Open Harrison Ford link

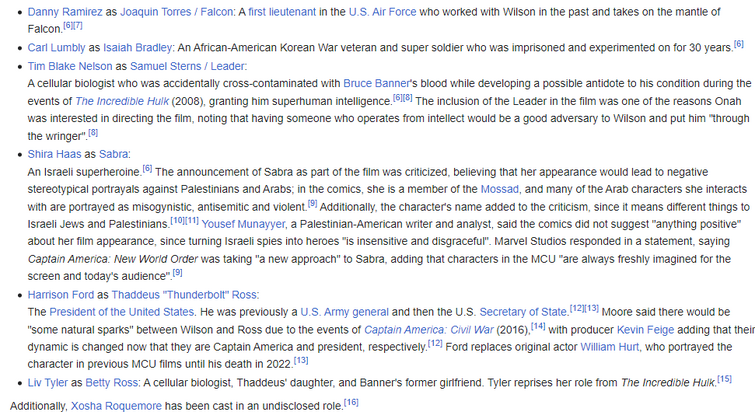pyautogui.click(x=61, y=295)
